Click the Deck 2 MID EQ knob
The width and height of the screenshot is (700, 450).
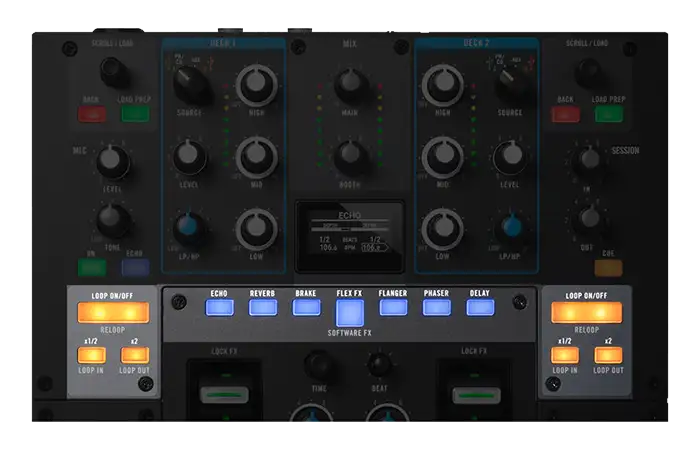tap(443, 157)
